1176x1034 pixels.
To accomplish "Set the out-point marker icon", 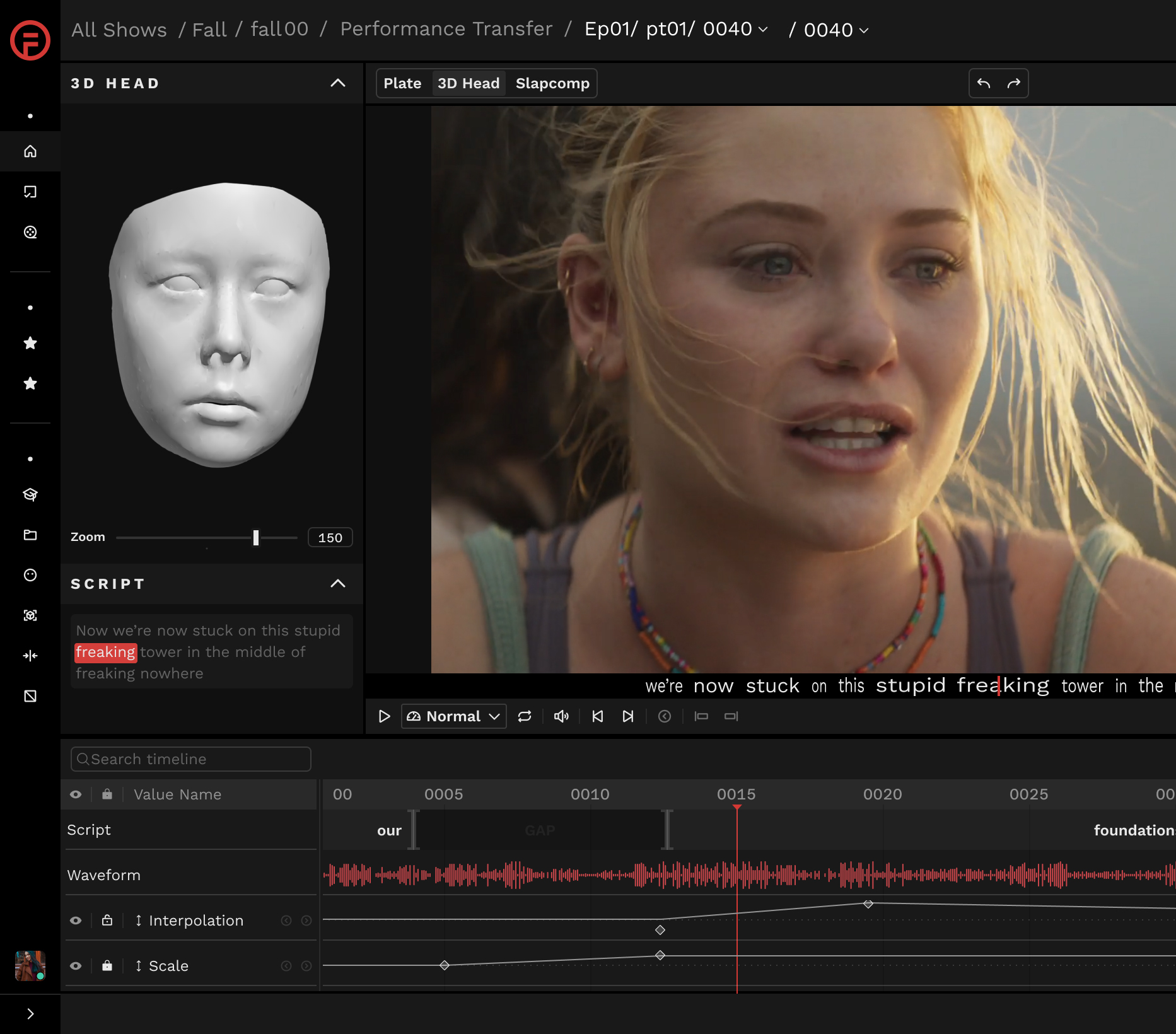I will 731,716.
